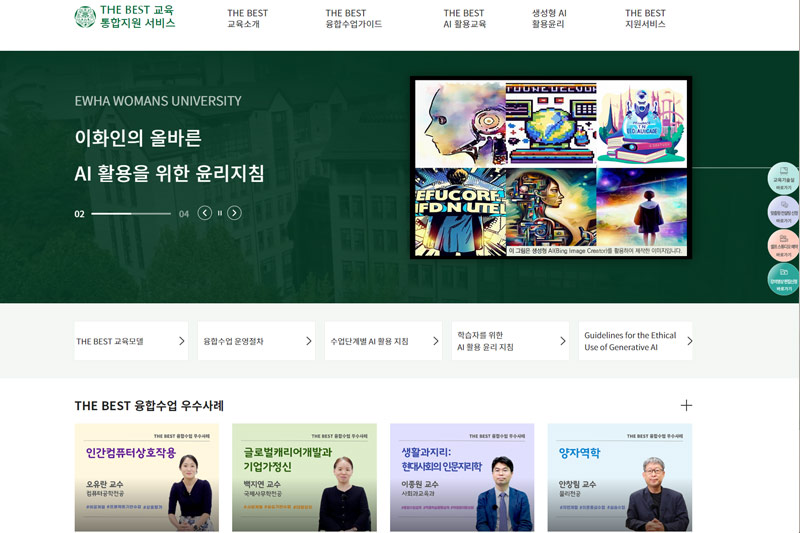Open THE BEST 교육소개 menu
Viewport: 800px width, 533px height.
coord(247,18)
